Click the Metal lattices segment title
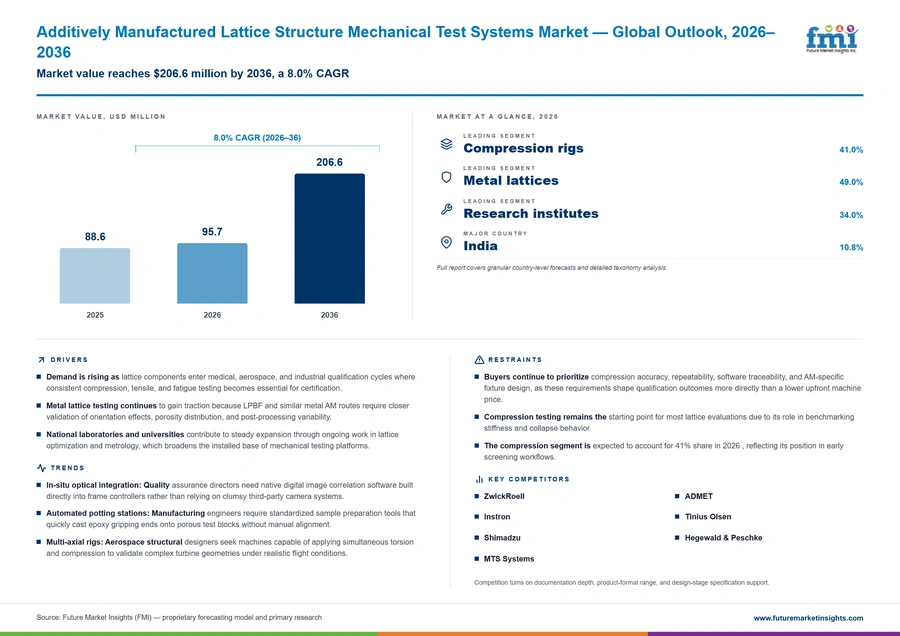 point(511,180)
